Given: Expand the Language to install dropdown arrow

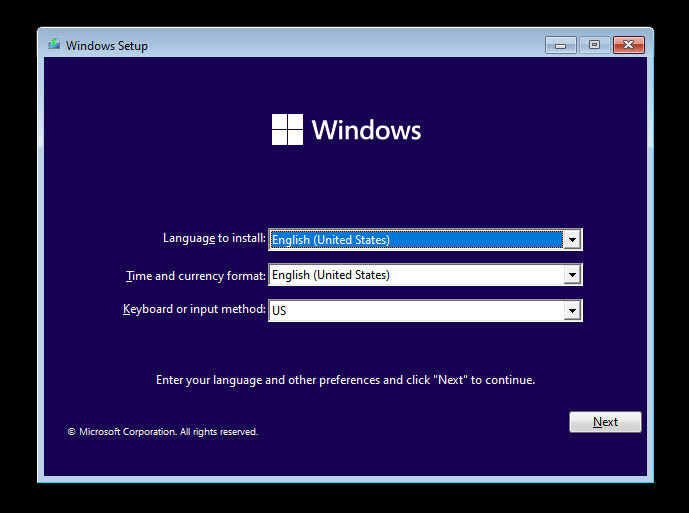Looking at the screenshot, I should (x=572, y=240).
